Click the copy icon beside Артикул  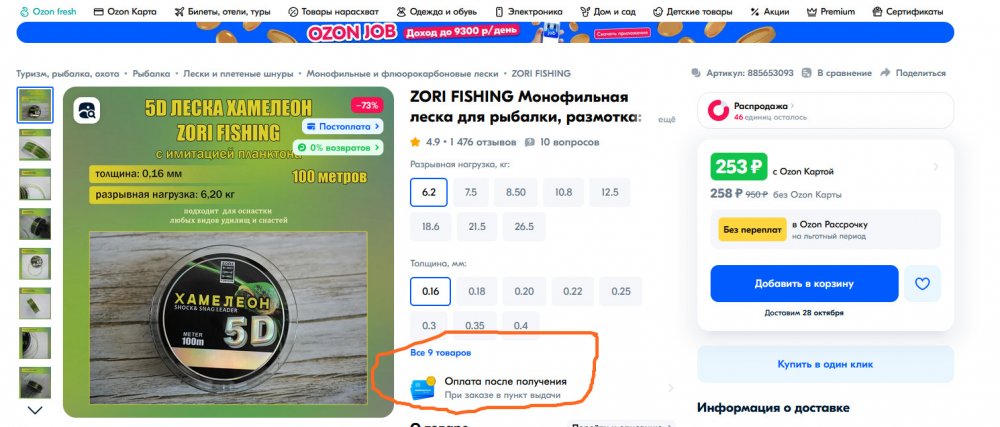click(696, 73)
